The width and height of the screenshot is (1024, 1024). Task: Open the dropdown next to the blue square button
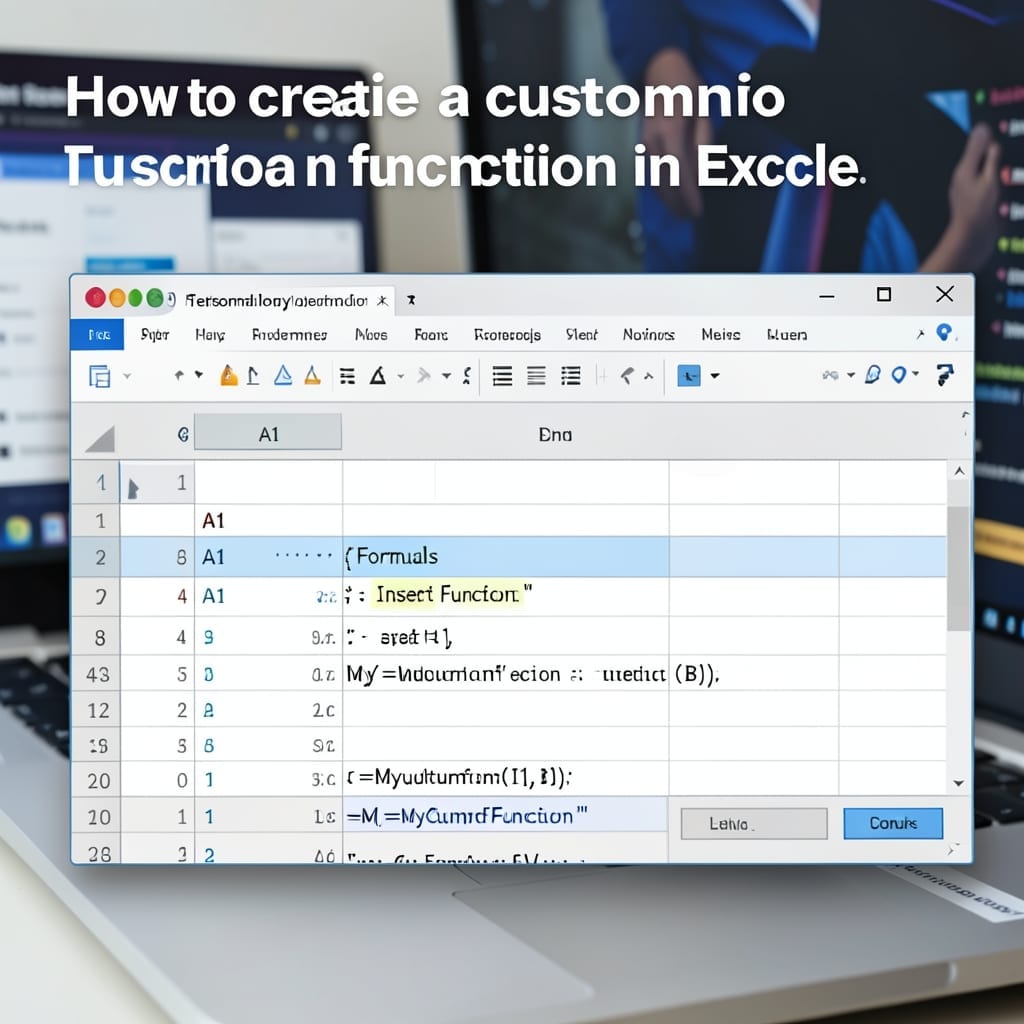coord(714,376)
